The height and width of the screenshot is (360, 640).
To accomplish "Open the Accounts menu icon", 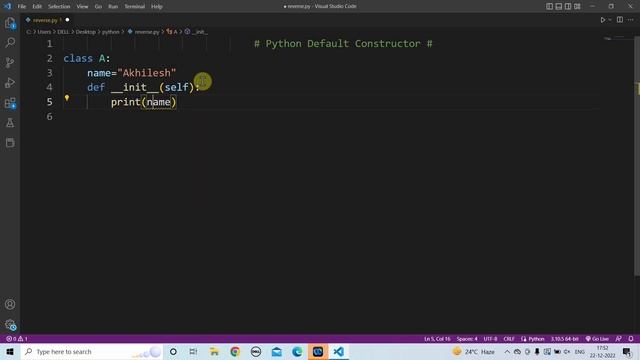I will tap(10, 304).
